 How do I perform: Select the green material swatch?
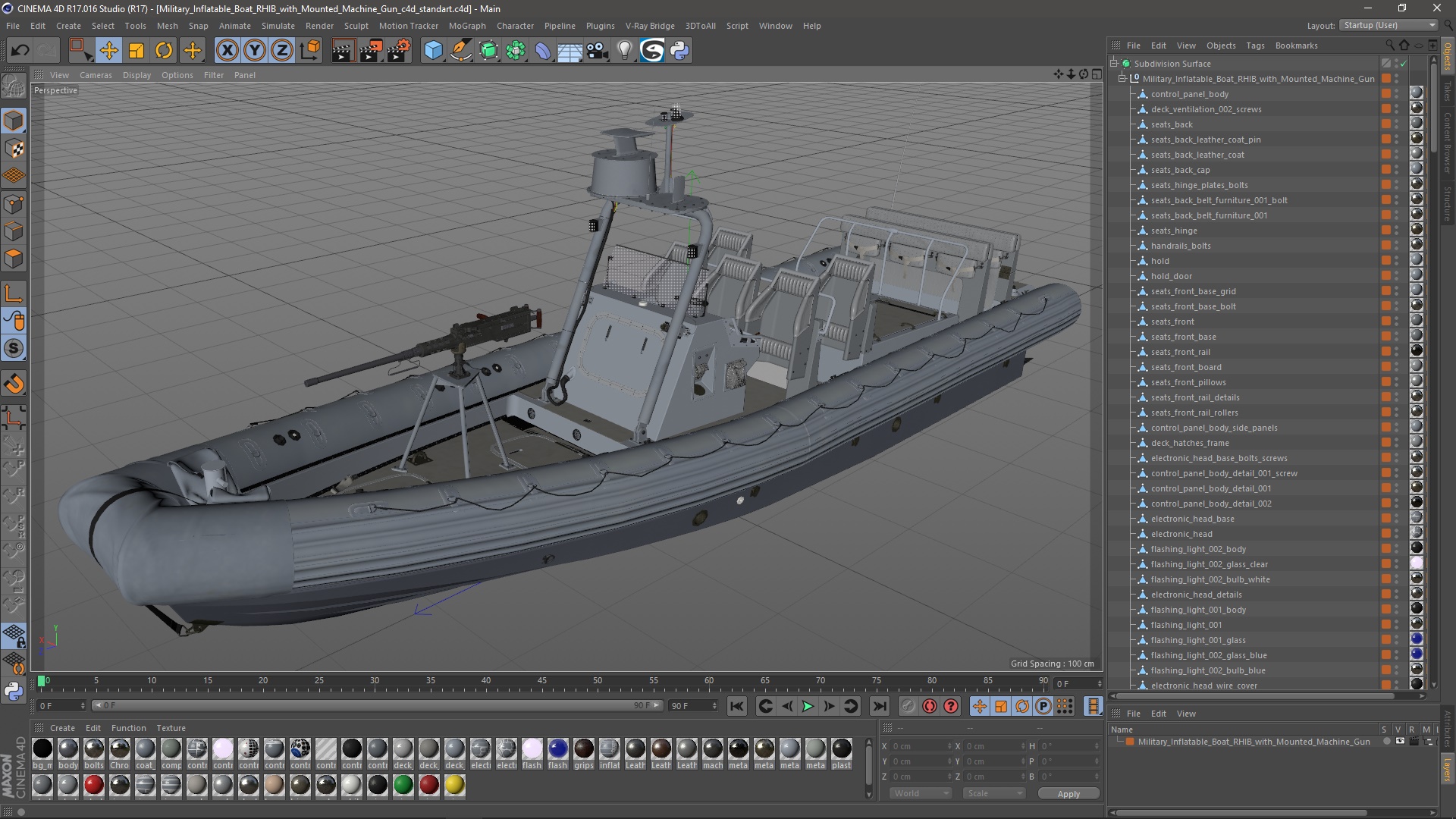pyautogui.click(x=403, y=786)
